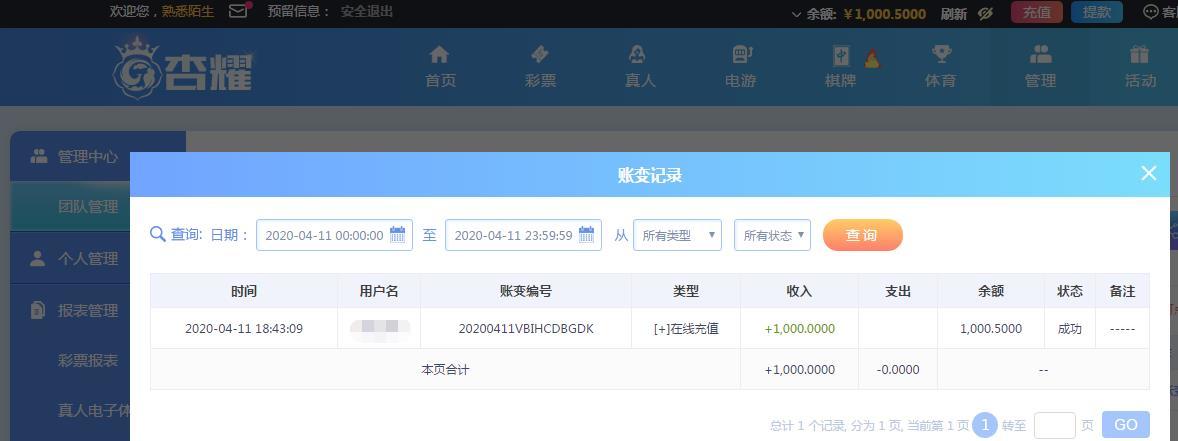Screen dimensions: 1178x441
Task: Open start date calendar picker icon
Action: [397, 235]
